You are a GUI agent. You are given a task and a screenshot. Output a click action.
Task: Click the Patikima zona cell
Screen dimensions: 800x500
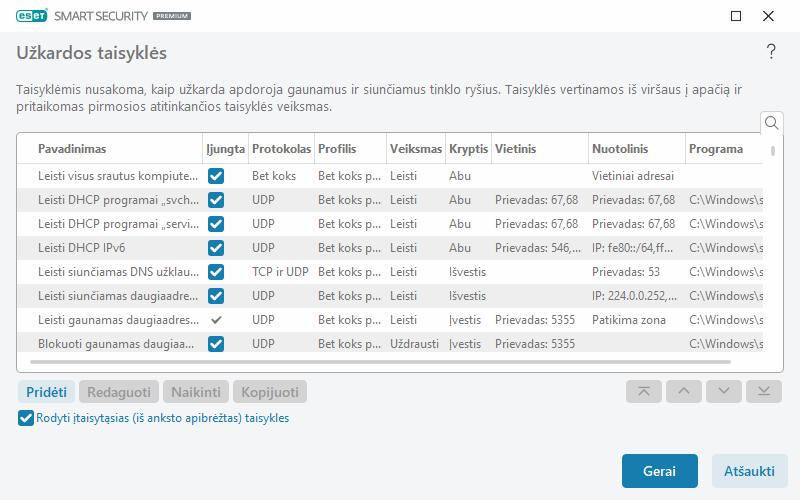click(629, 320)
